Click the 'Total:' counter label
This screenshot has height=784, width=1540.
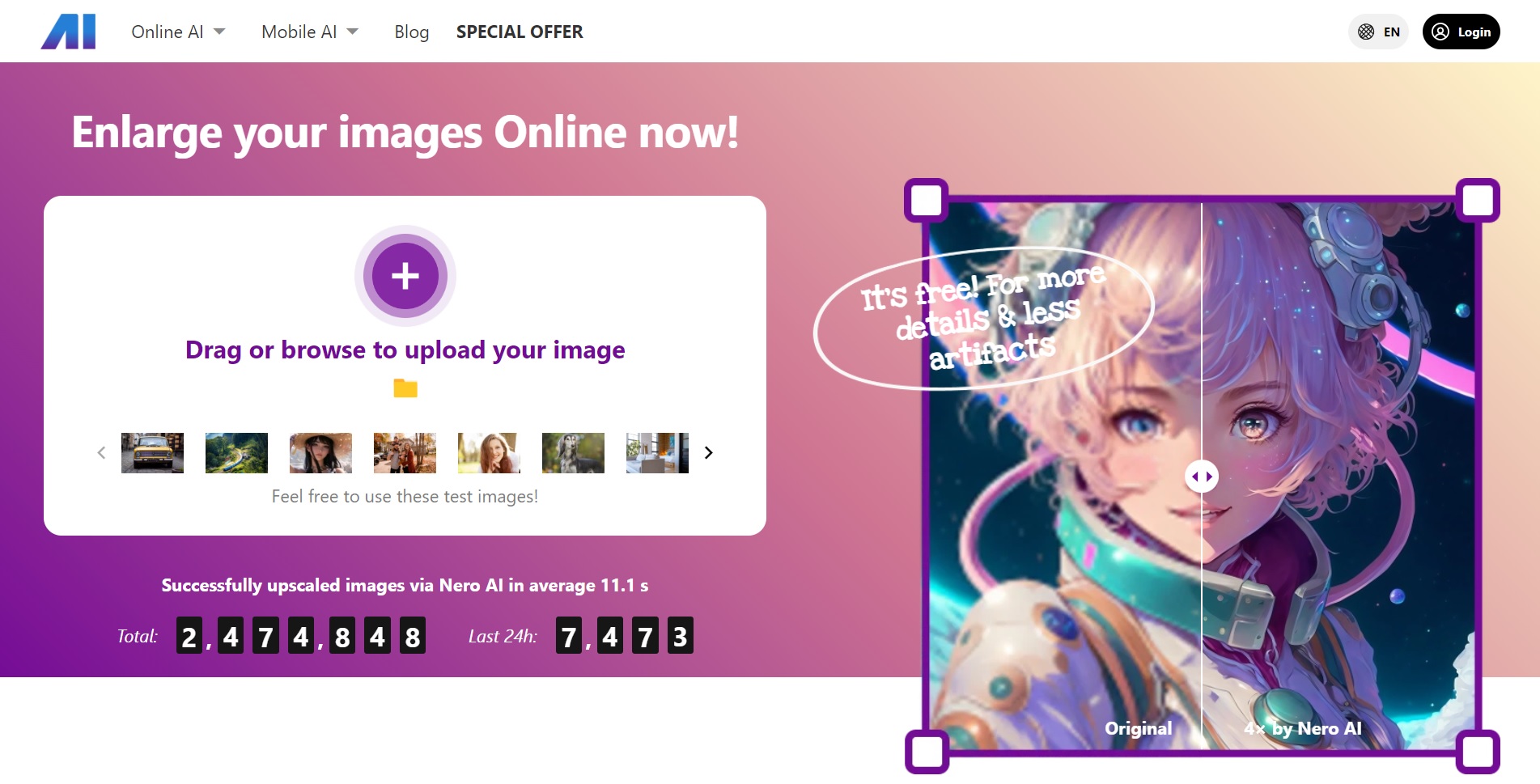pos(138,636)
